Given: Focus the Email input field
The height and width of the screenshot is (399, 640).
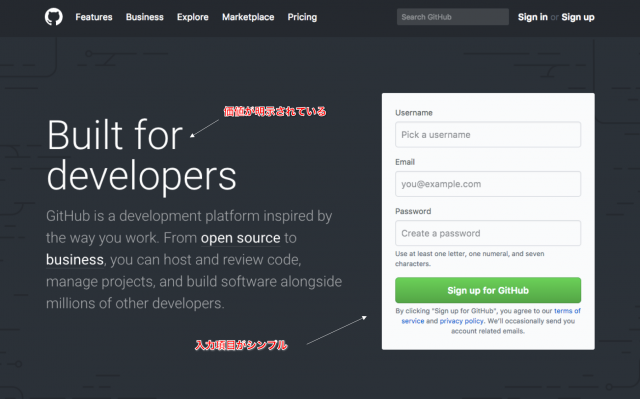Looking at the screenshot, I should 488,184.
